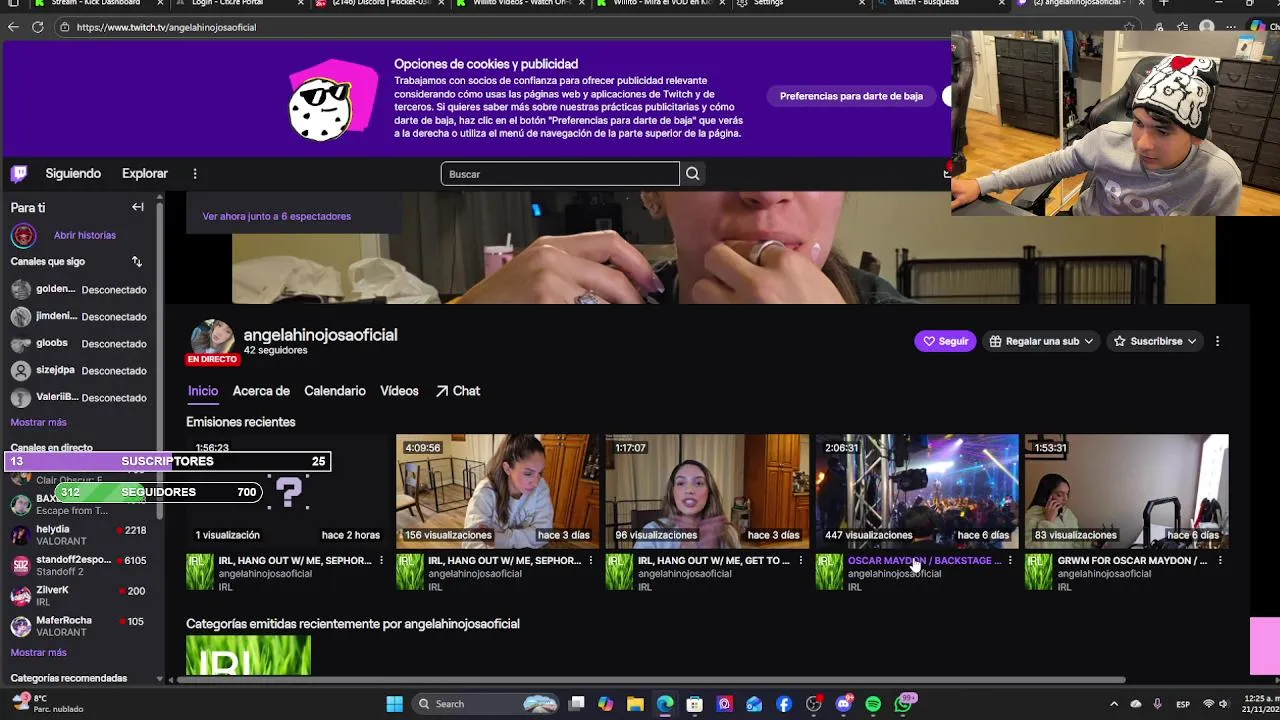Click Preferencias para darte de baja
Viewport: 1280px width, 720px height.
851,96
